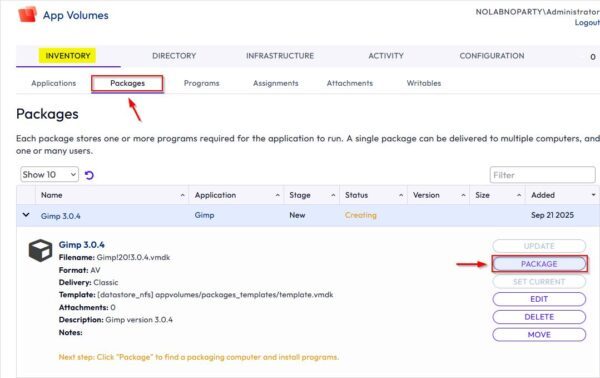This screenshot has width=600, height=378.
Task: Click the Logout link
Action: pyautogui.click(x=587, y=23)
